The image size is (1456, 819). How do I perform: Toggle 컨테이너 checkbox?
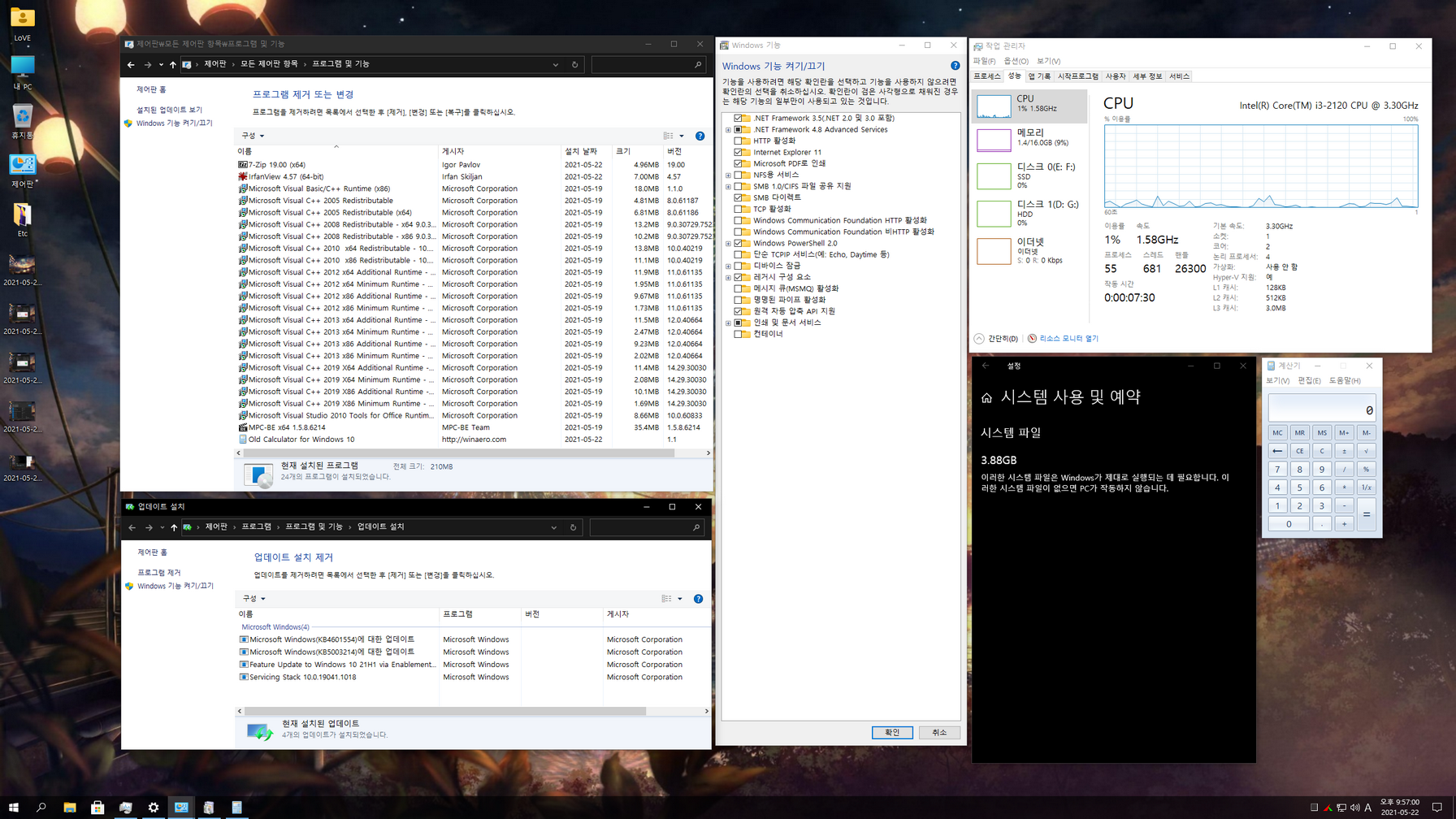pos(739,334)
